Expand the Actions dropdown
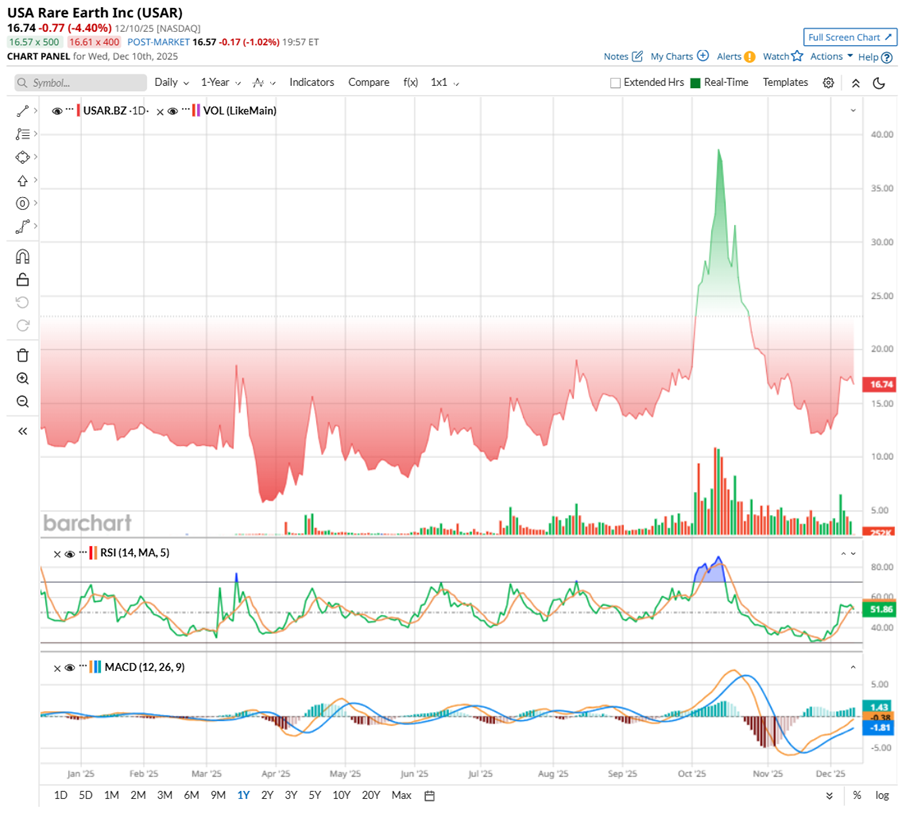The height and width of the screenshot is (814, 902). point(831,56)
